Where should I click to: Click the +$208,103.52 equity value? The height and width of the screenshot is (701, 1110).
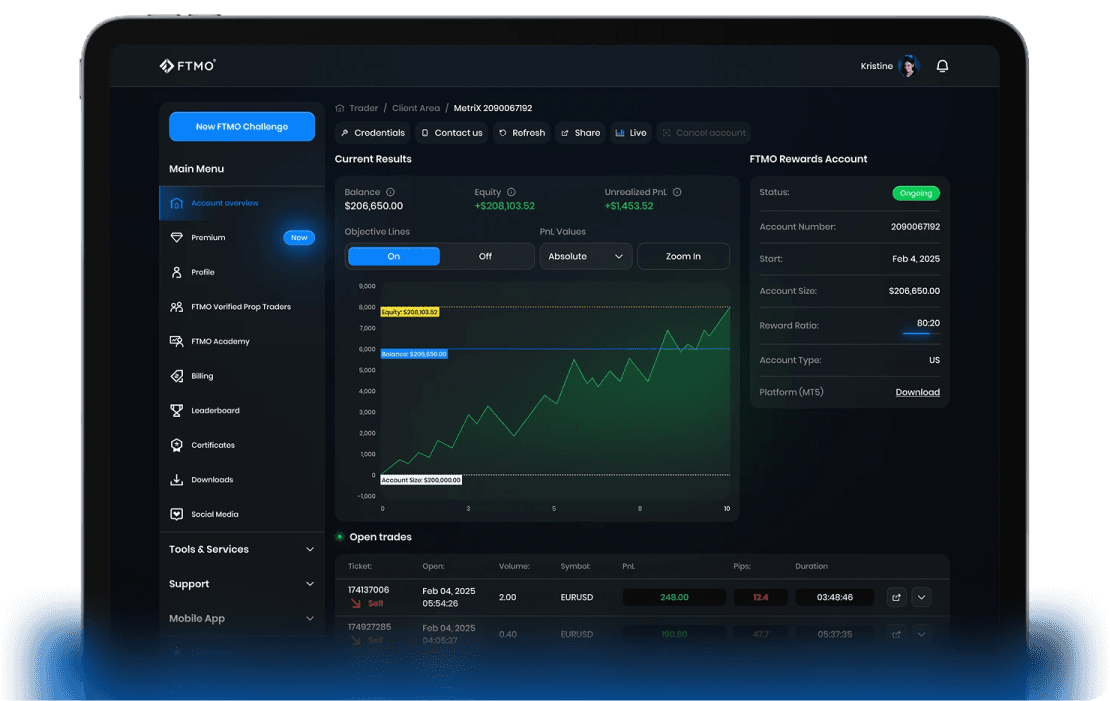coord(505,206)
